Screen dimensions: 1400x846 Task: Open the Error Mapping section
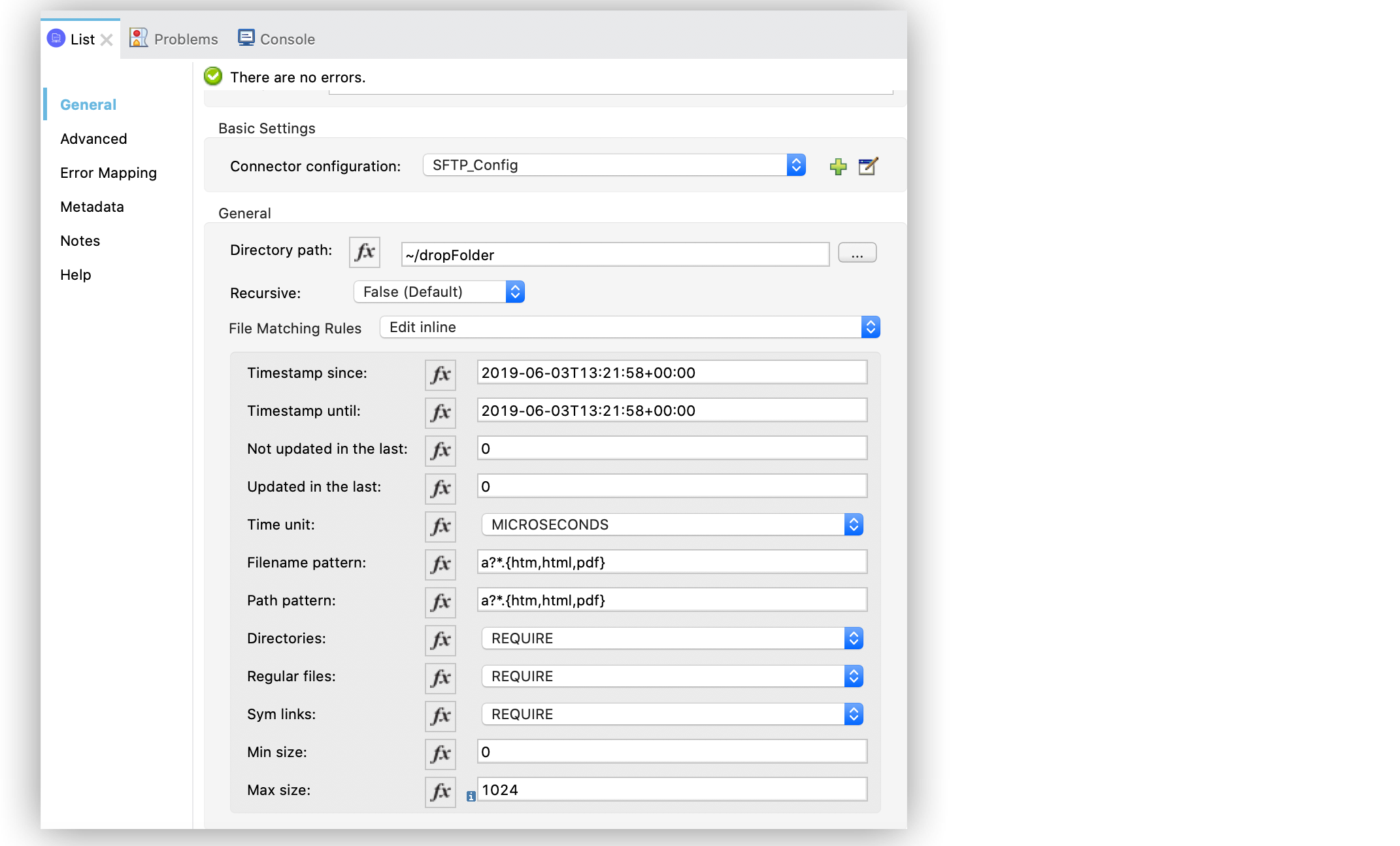tap(108, 172)
